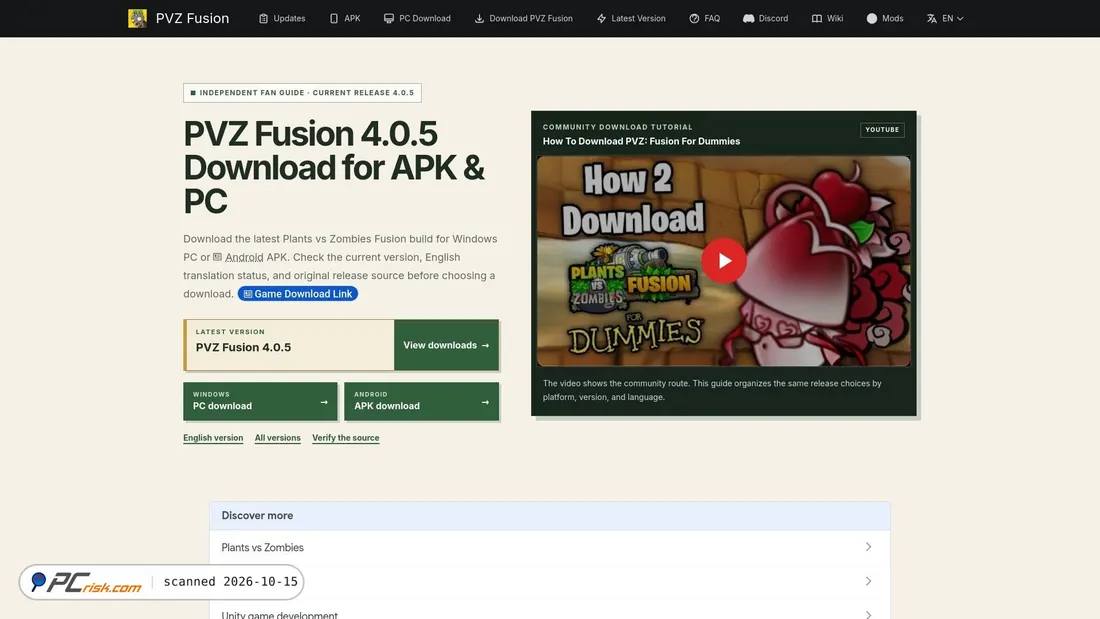1100x619 pixels.
Task: Open the Unity game development row
Action: (x=550, y=609)
